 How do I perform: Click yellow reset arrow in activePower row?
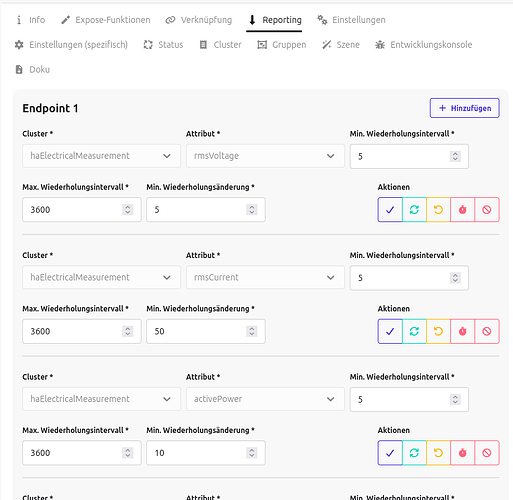click(x=438, y=453)
